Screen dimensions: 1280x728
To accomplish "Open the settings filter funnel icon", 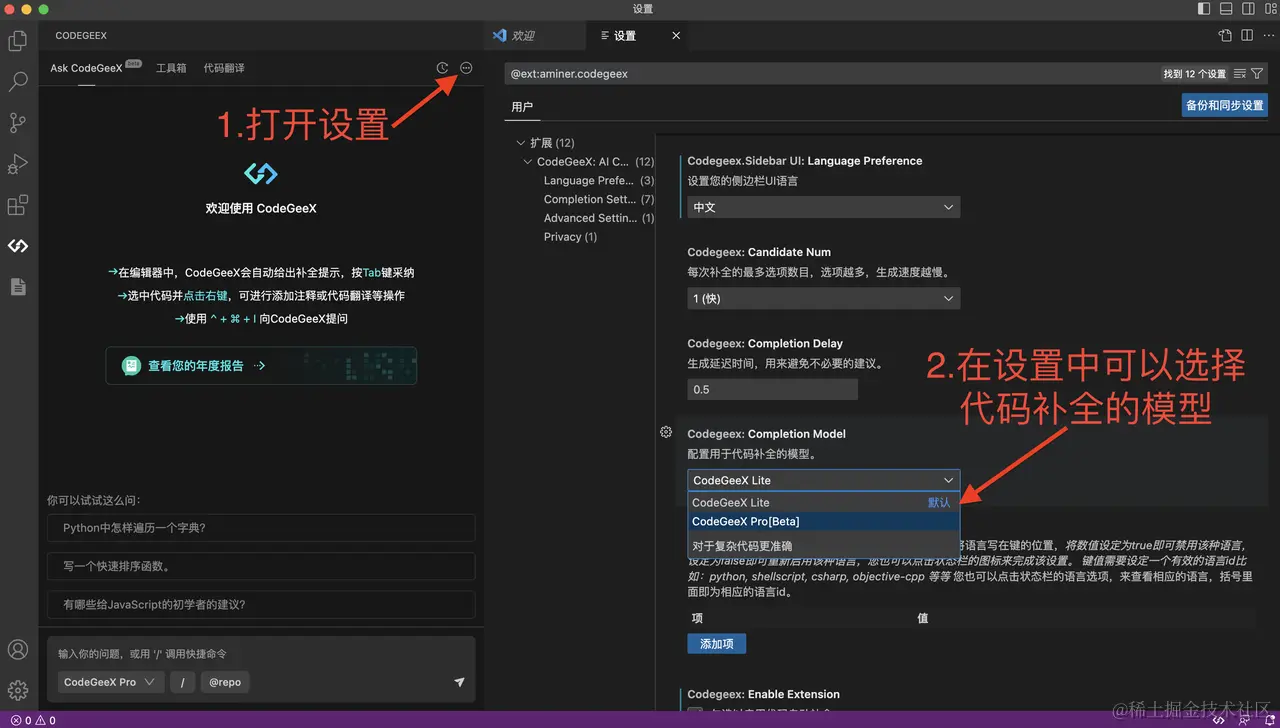I will coord(1257,74).
